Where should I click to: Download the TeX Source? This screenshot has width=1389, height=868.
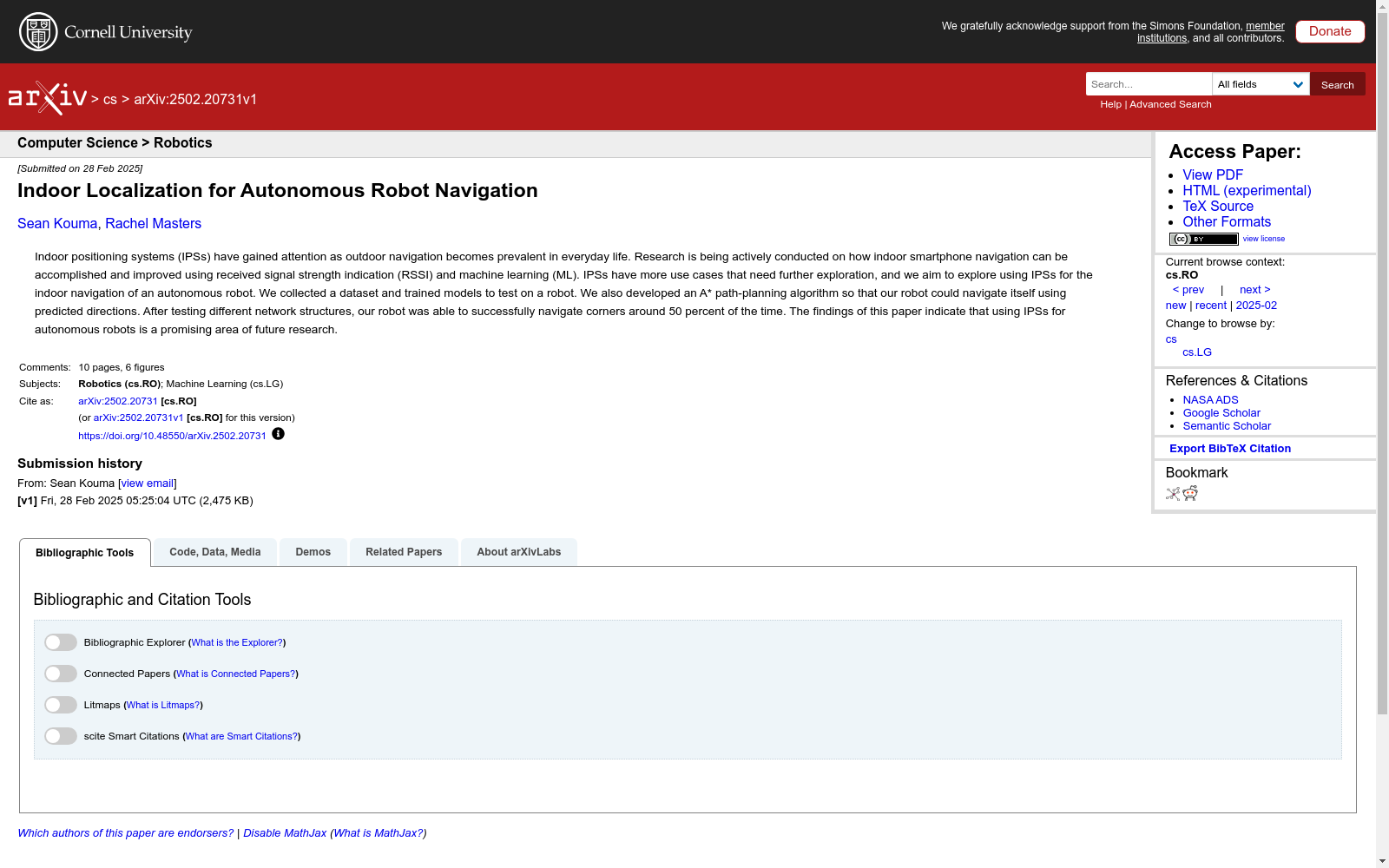click(1218, 206)
